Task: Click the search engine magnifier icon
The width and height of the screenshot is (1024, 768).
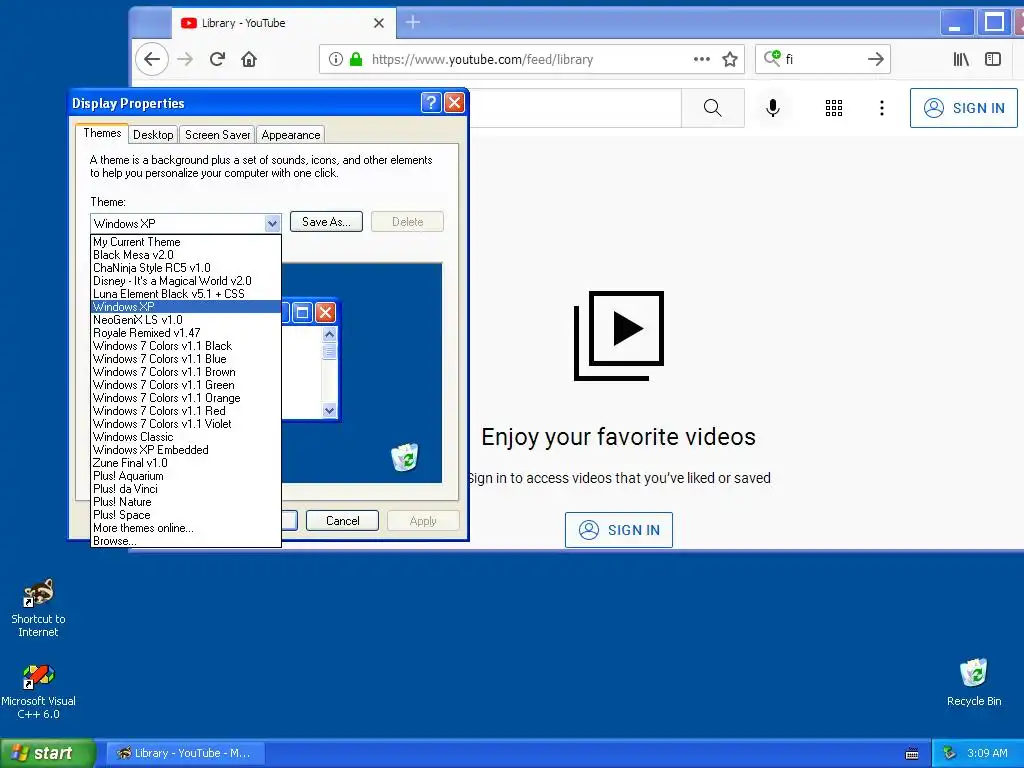Action: [x=772, y=58]
